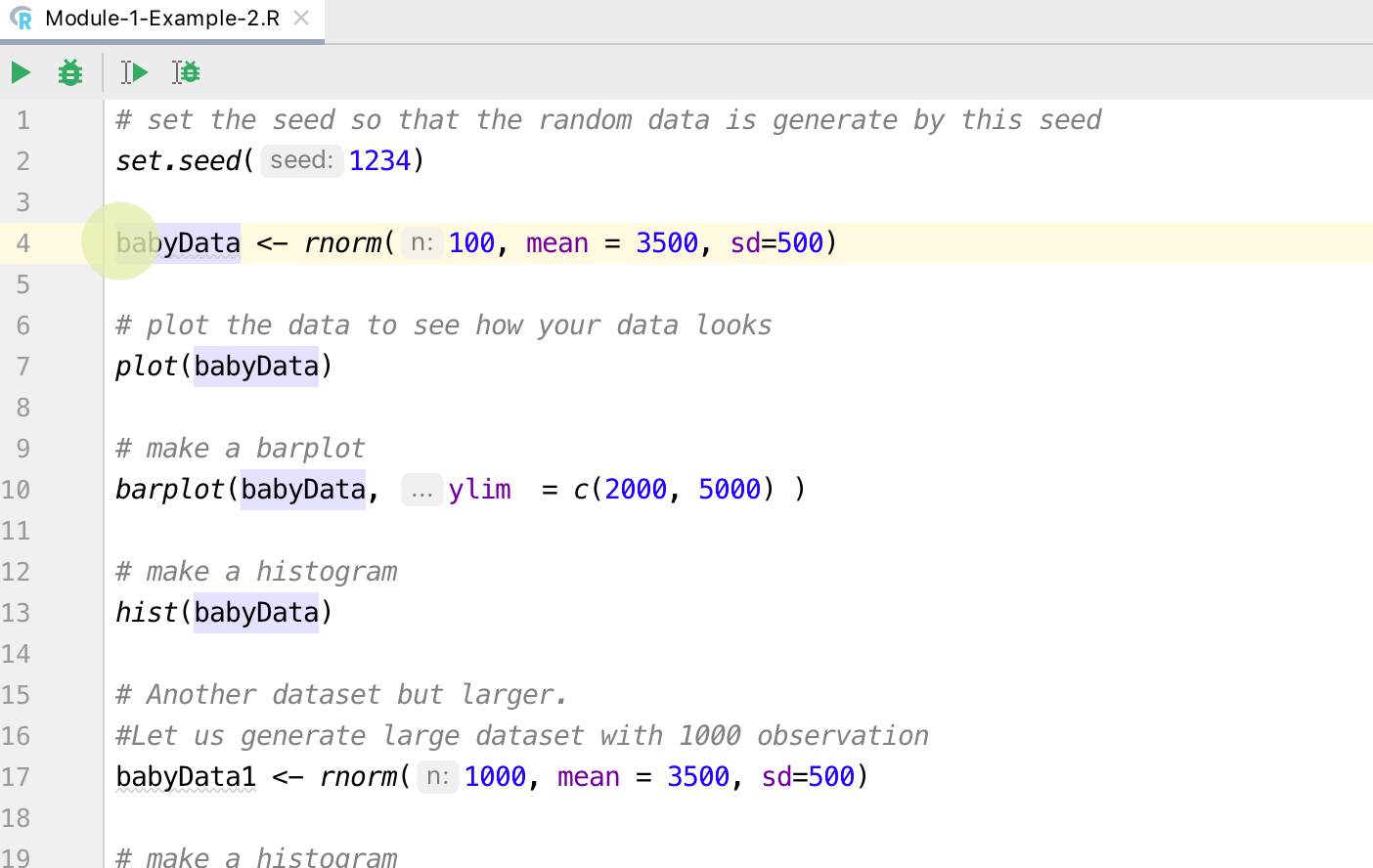1373x868 pixels.
Task: Click the n: hint on line 4
Action: pos(422,242)
